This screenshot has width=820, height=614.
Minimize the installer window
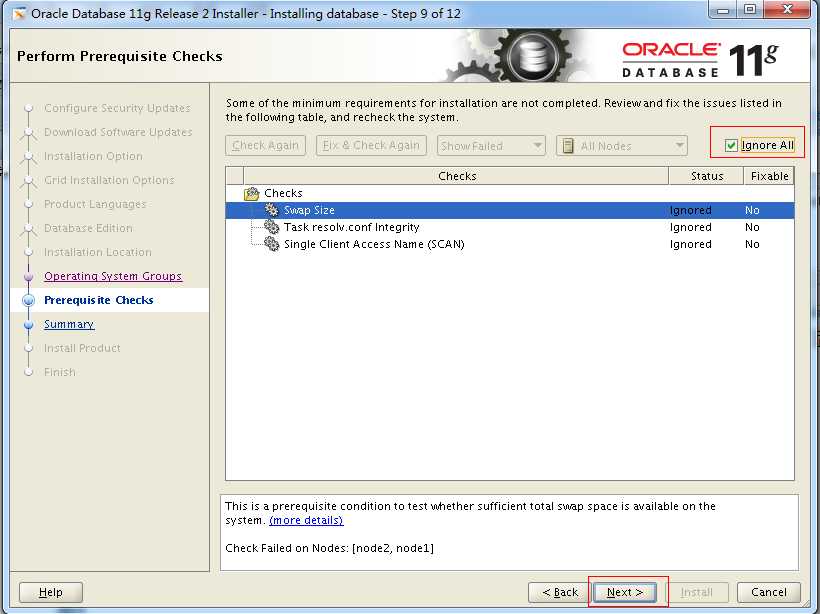click(x=723, y=9)
